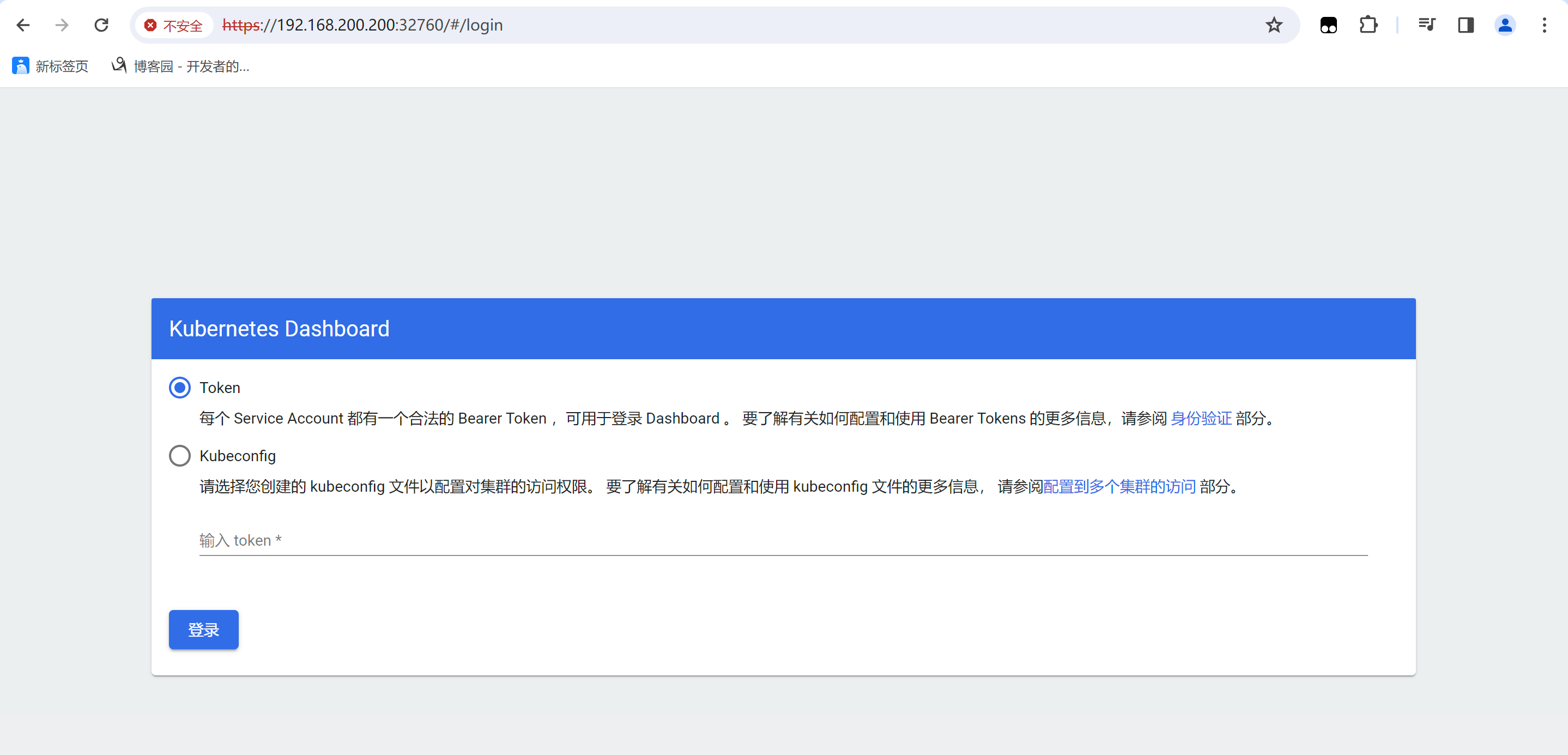Screen dimensions: 1568x755
Task: Open the 配置到多个集群的访问 link
Action: [x=1119, y=486]
